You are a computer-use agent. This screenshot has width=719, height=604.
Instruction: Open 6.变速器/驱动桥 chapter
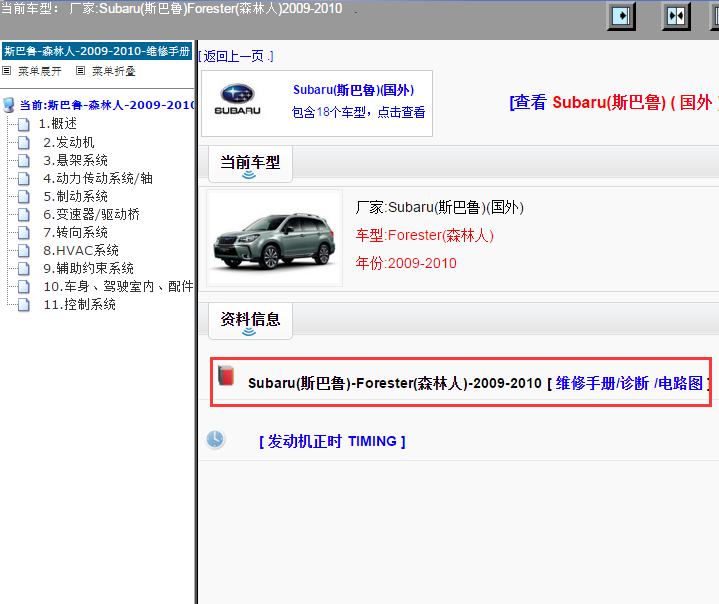coord(91,215)
